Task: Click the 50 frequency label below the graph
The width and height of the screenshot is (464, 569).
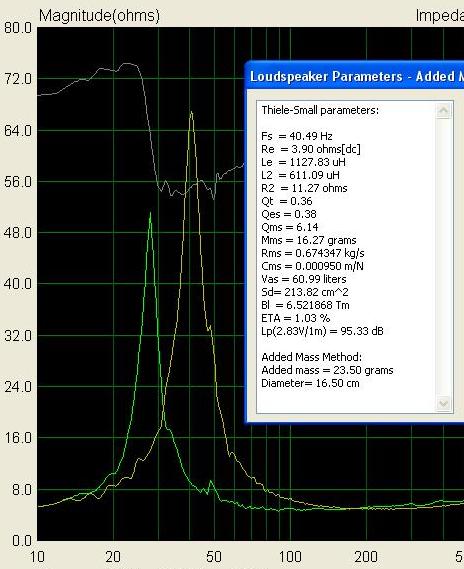Action: 214,557
